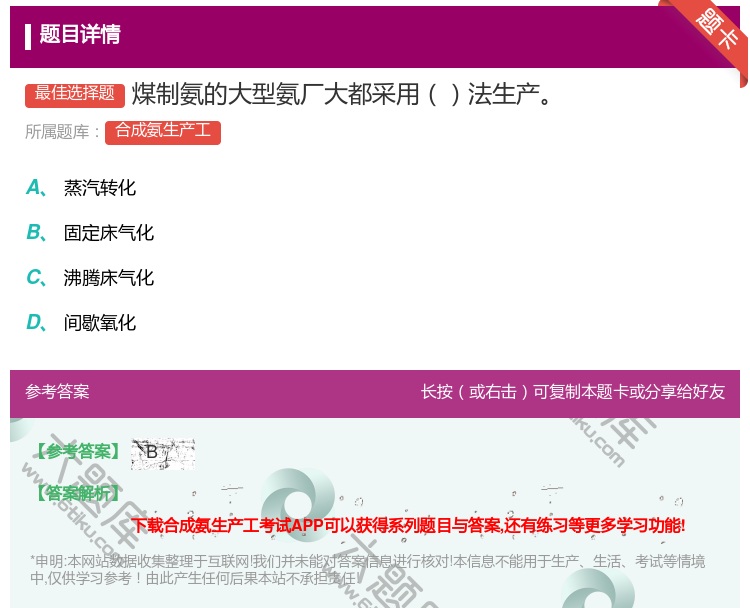The height and width of the screenshot is (608, 750).
Task: Click the 最佳选择题 question type badge
Action: (x=75, y=94)
